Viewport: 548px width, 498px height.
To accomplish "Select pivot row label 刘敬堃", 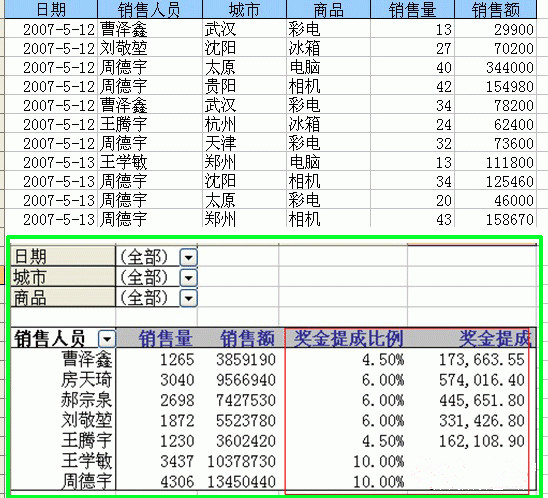I will click(x=87, y=420).
